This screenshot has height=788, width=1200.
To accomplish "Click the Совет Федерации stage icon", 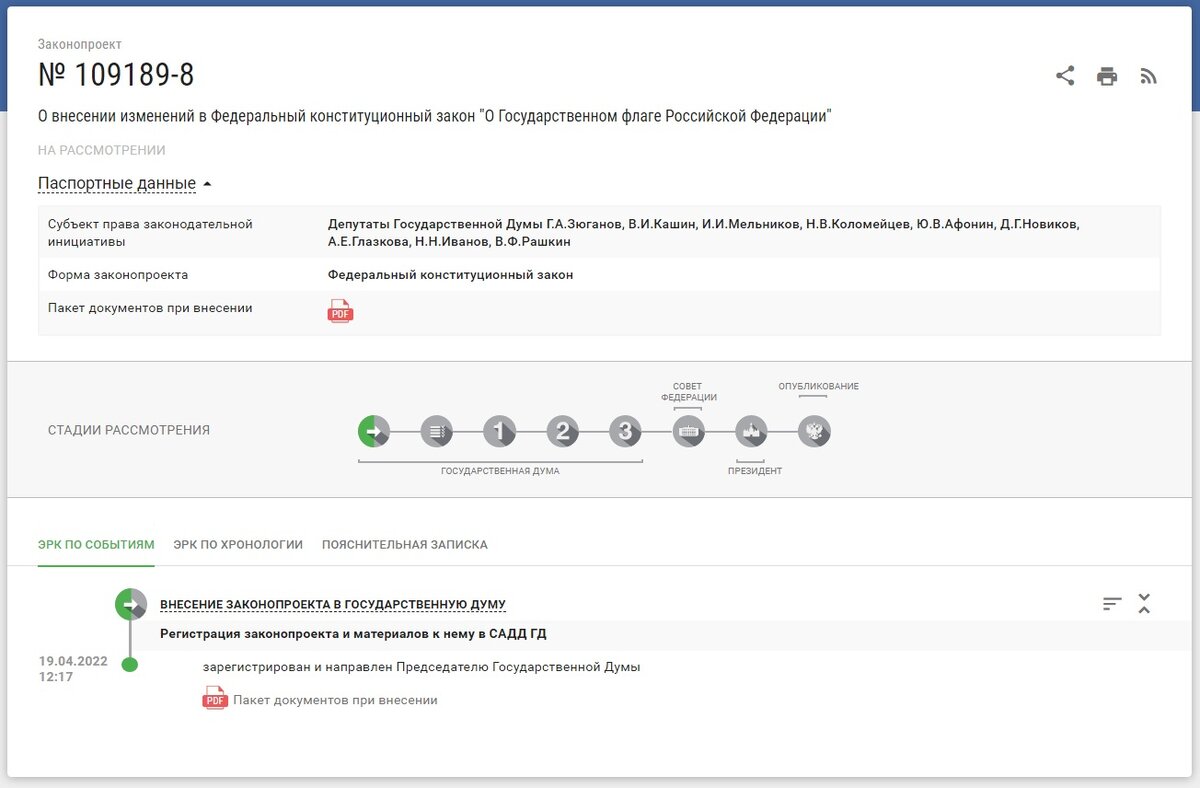I will [x=688, y=432].
